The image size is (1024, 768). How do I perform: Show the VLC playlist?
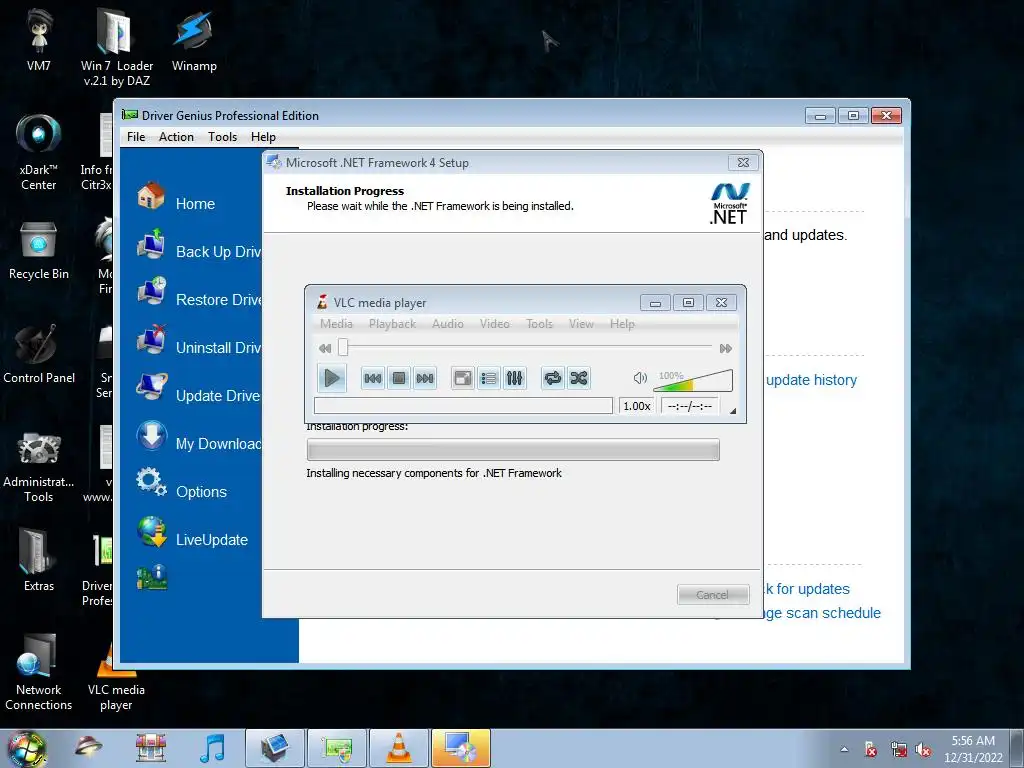[x=488, y=378]
